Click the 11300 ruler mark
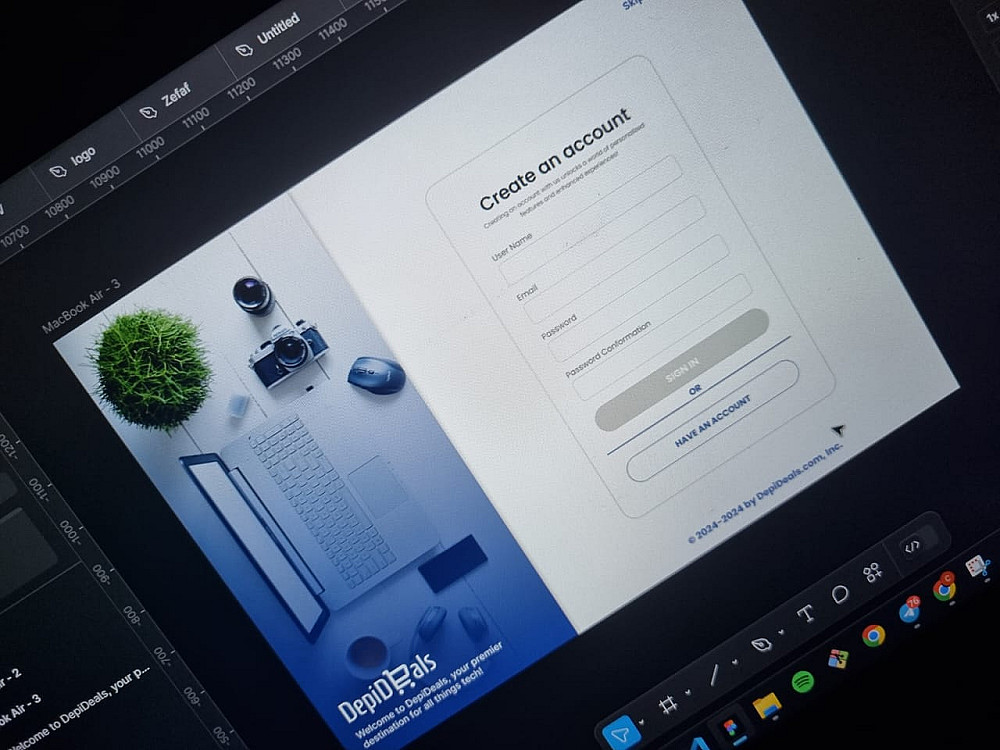The image size is (1000, 750). 286,59
